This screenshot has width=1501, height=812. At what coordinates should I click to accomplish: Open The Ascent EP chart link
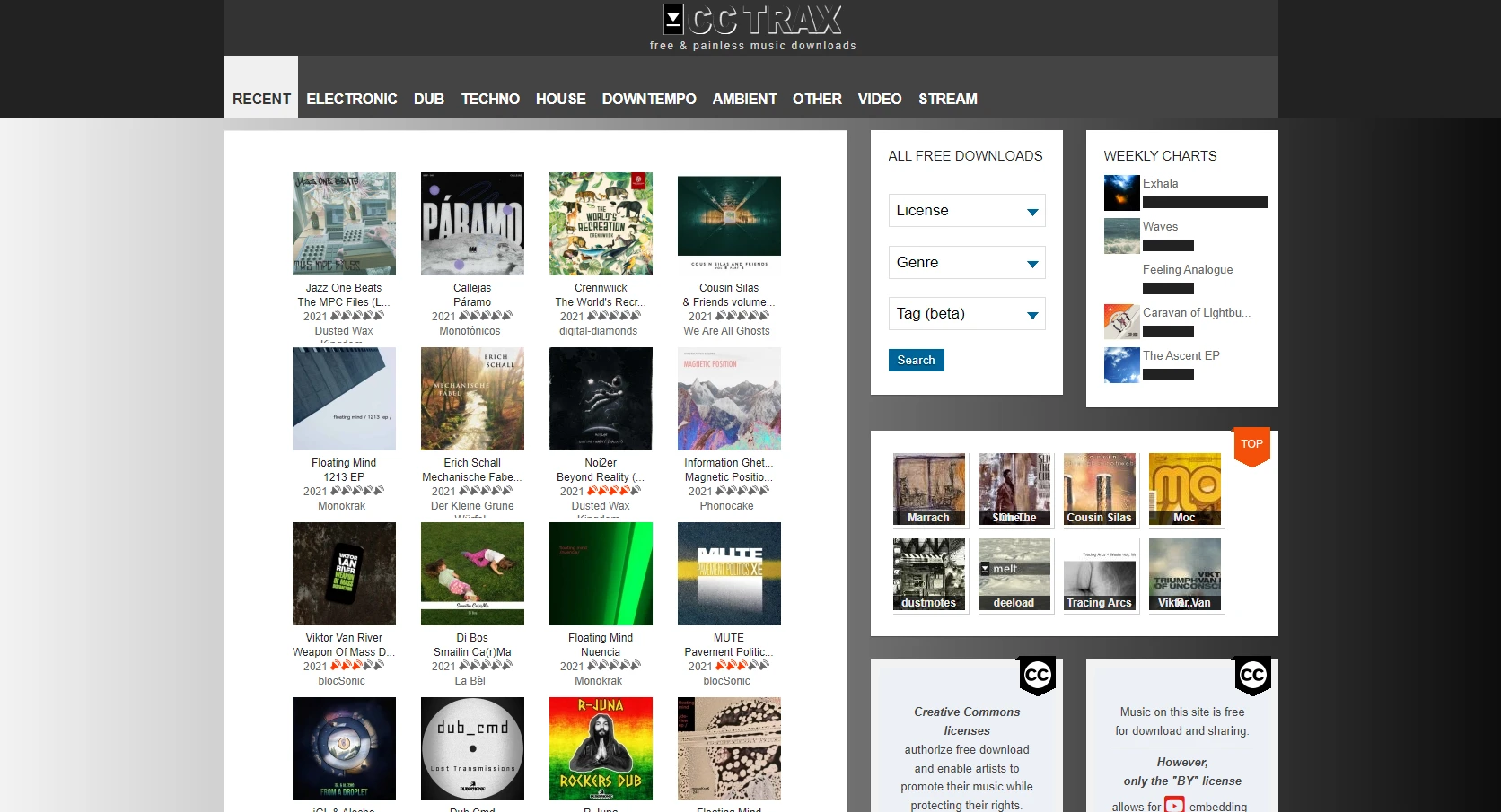point(1181,355)
